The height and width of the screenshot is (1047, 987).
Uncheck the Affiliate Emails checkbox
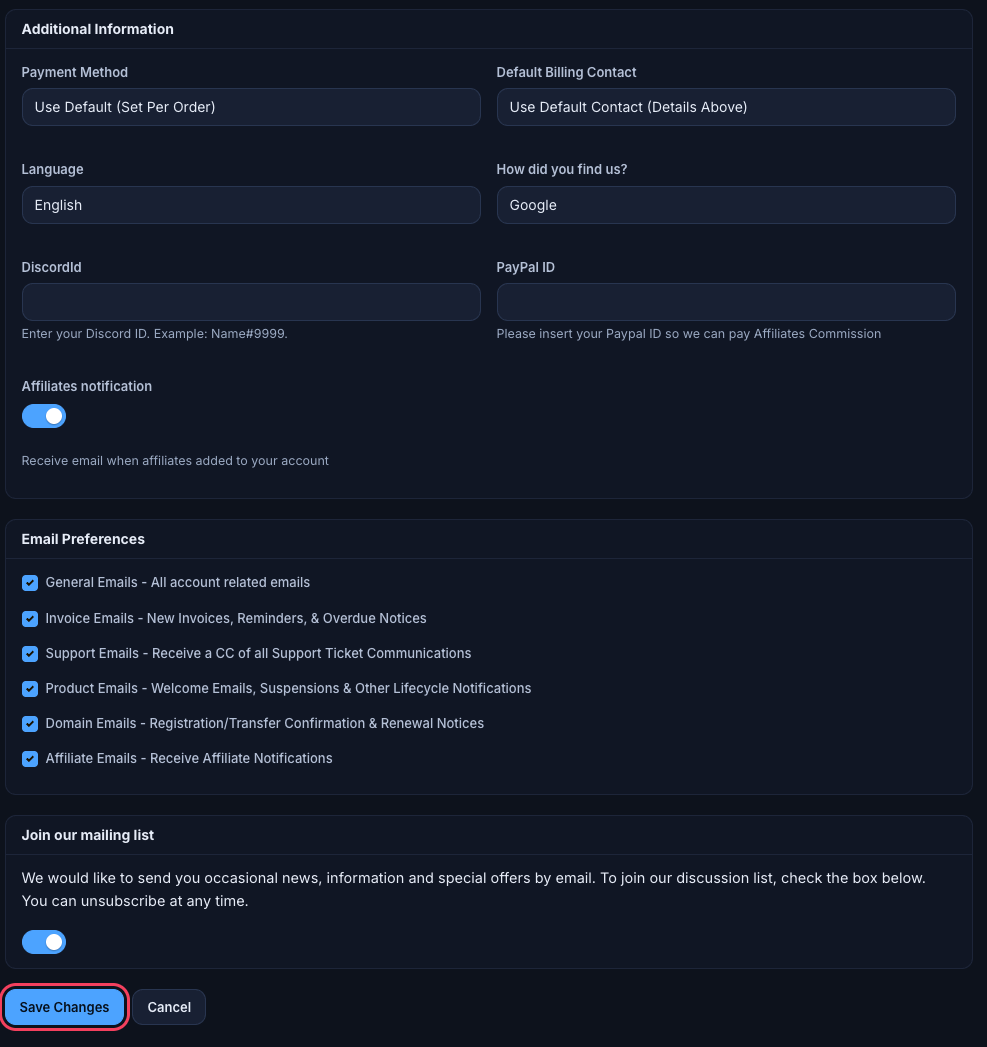(x=30, y=759)
